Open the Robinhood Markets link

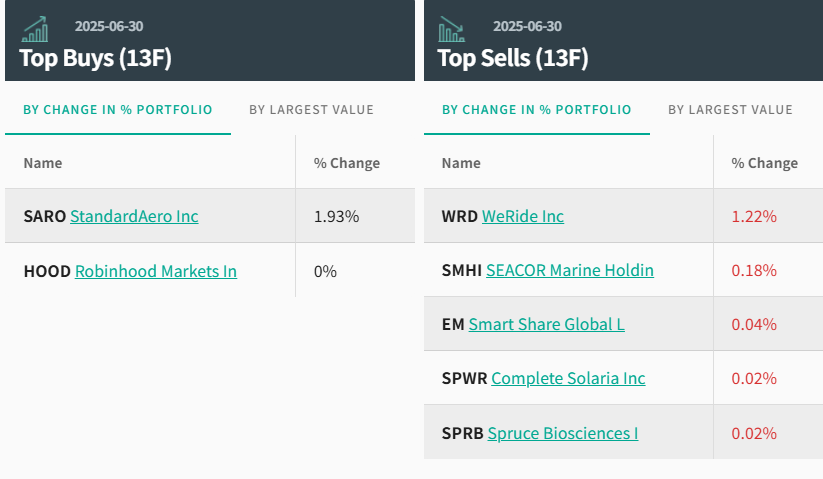point(156,271)
